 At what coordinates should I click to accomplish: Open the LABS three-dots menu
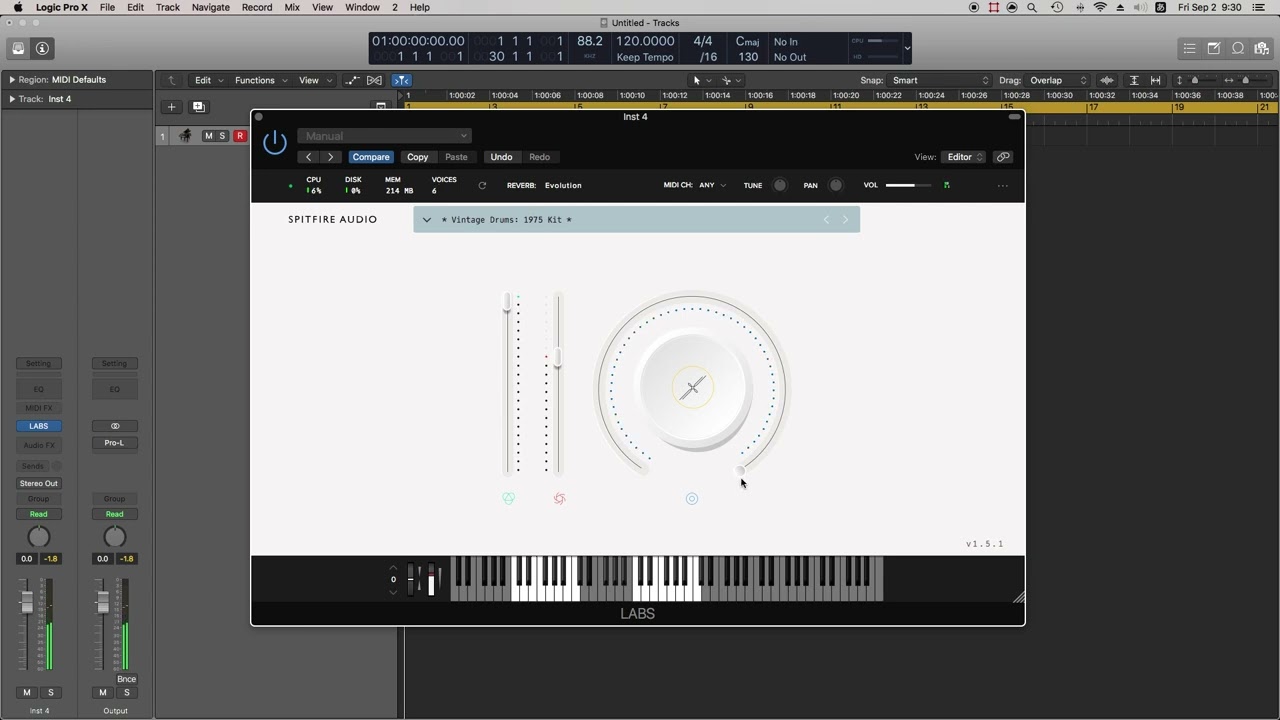1003,185
